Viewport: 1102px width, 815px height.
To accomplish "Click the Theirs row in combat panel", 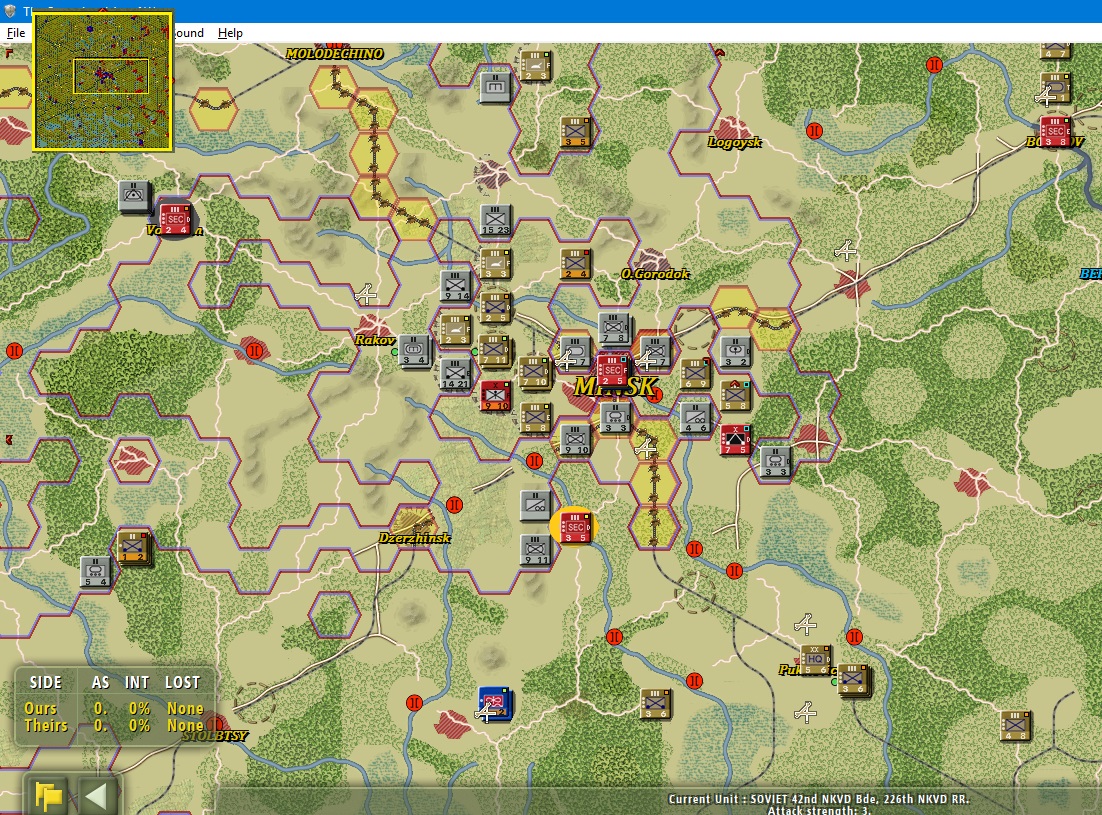I will [x=114, y=726].
